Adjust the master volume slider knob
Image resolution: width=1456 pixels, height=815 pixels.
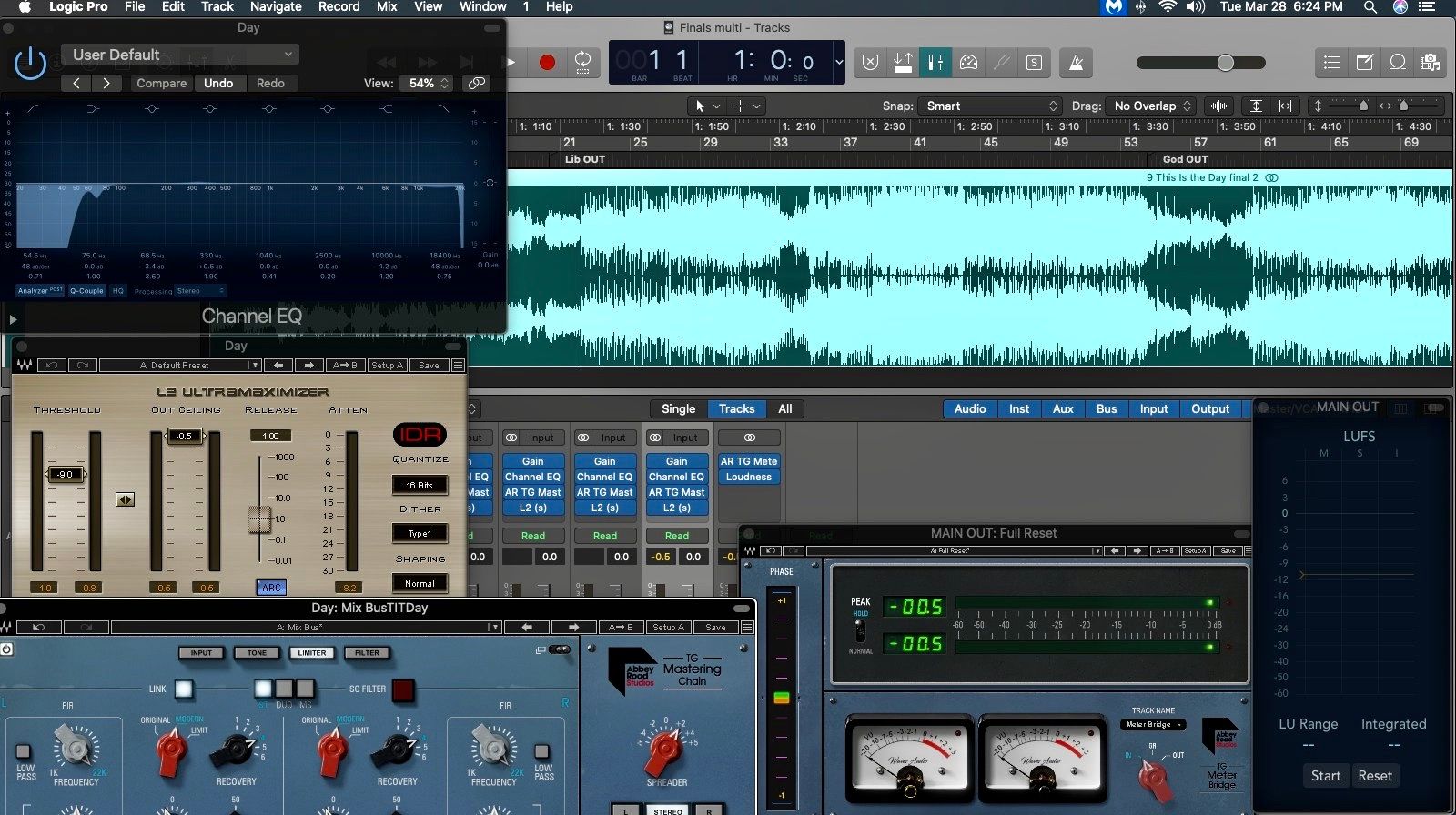point(1226,63)
